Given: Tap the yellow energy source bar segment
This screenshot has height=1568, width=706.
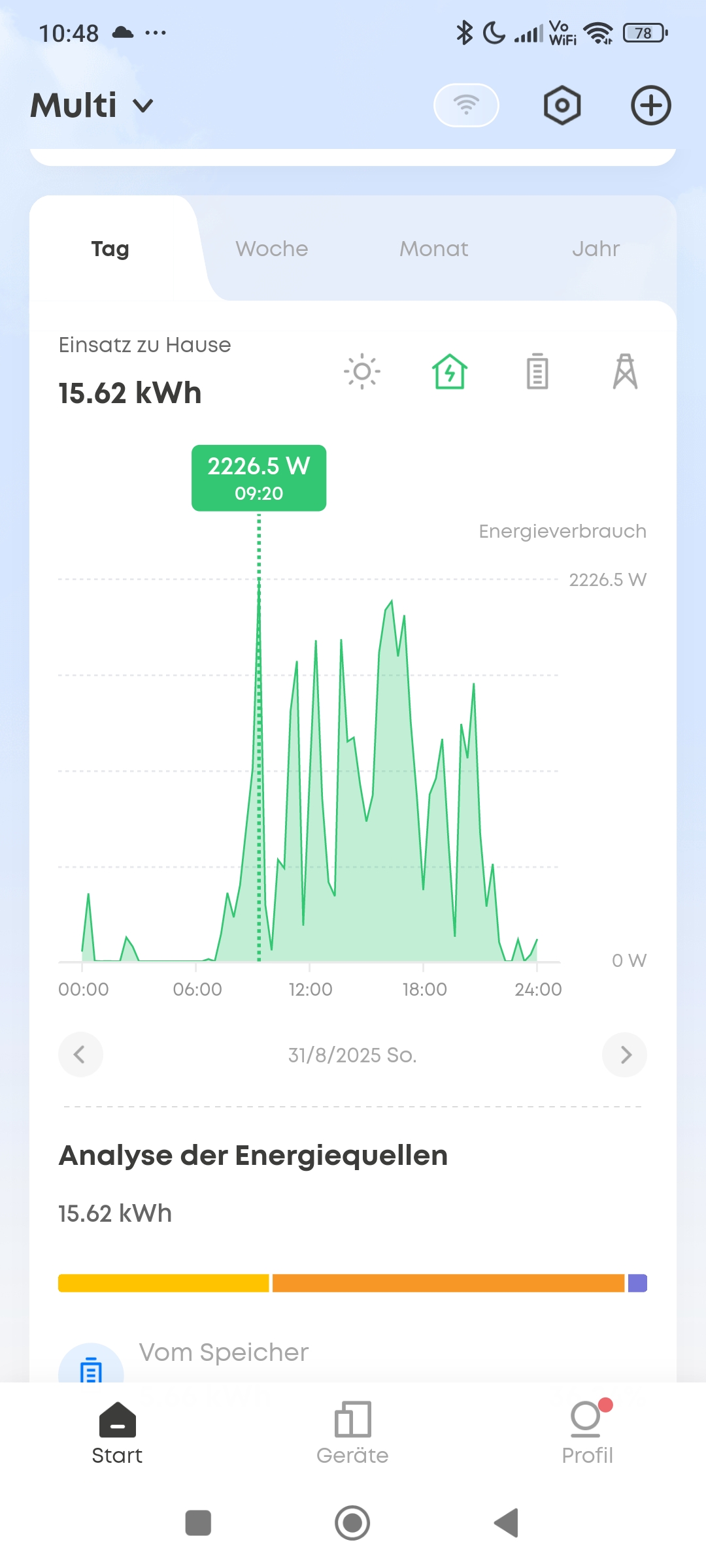Looking at the screenshot, I should click(163, 1283).
